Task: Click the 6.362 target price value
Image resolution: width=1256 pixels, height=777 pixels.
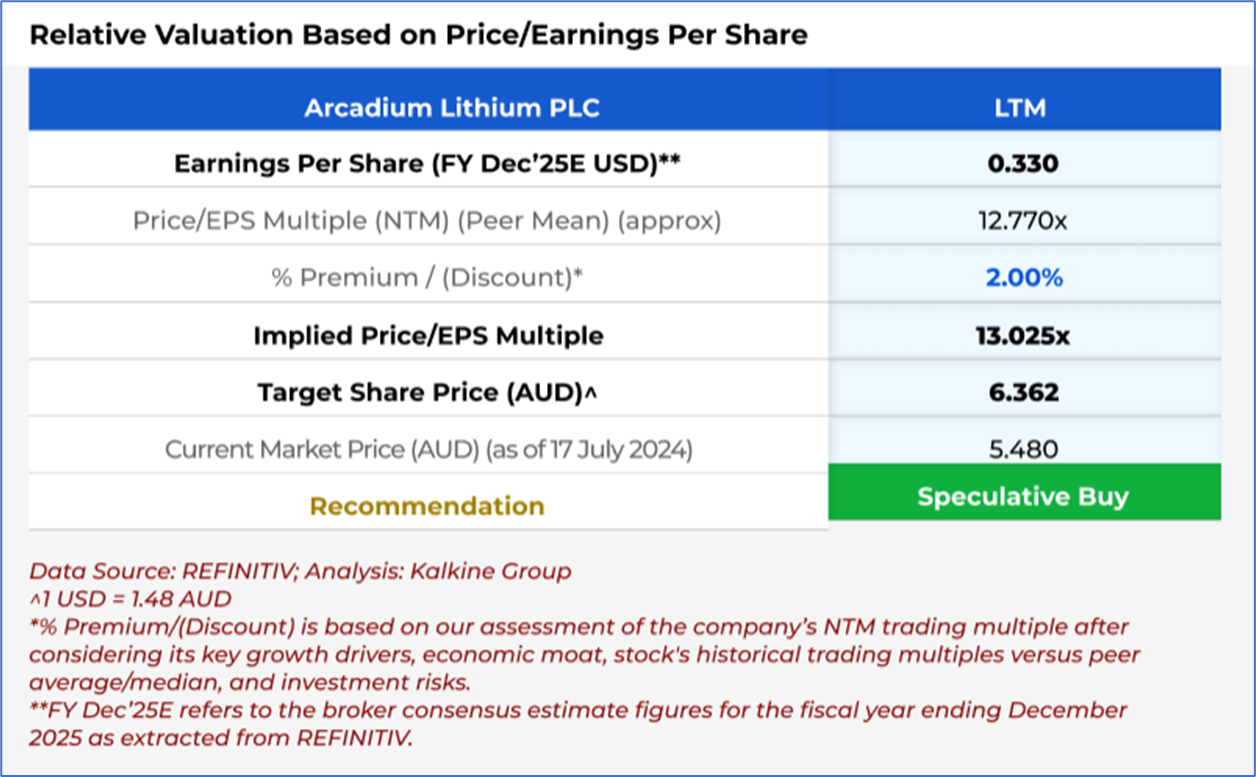Action: 1023,392
